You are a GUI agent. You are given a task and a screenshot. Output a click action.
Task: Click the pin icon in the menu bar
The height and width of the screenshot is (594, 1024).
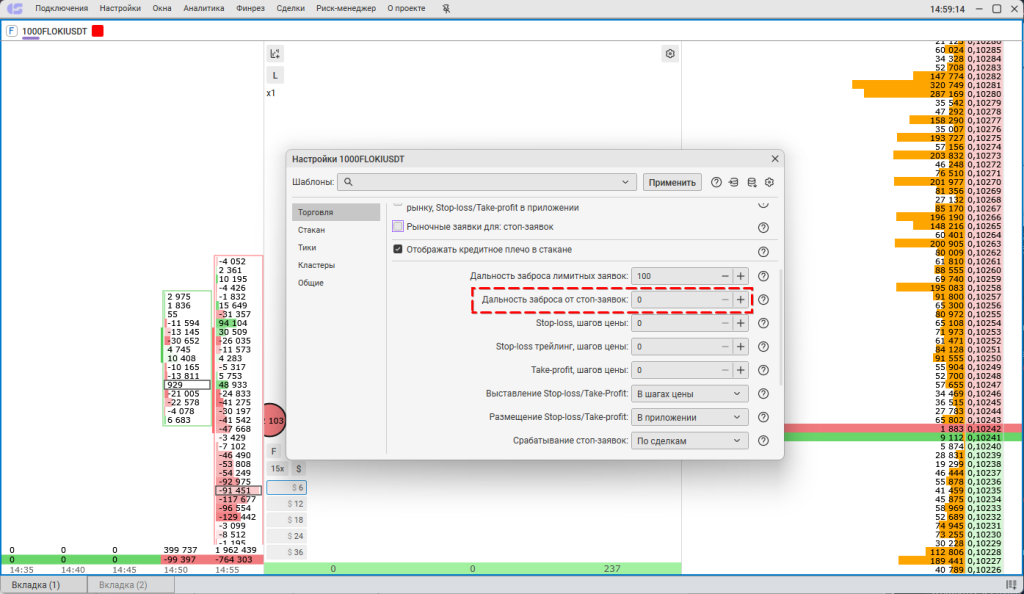pyautogui.click(x=414, y=9)
